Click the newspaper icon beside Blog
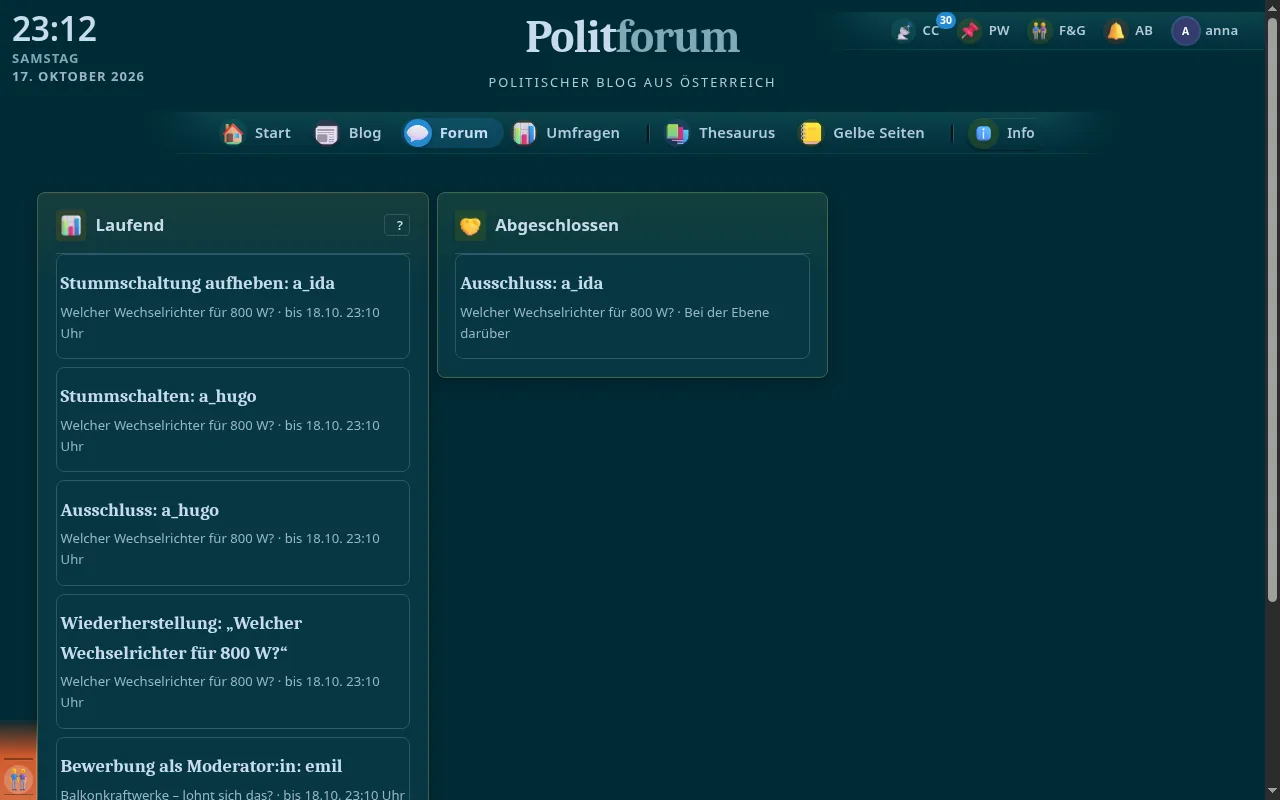 327,133
